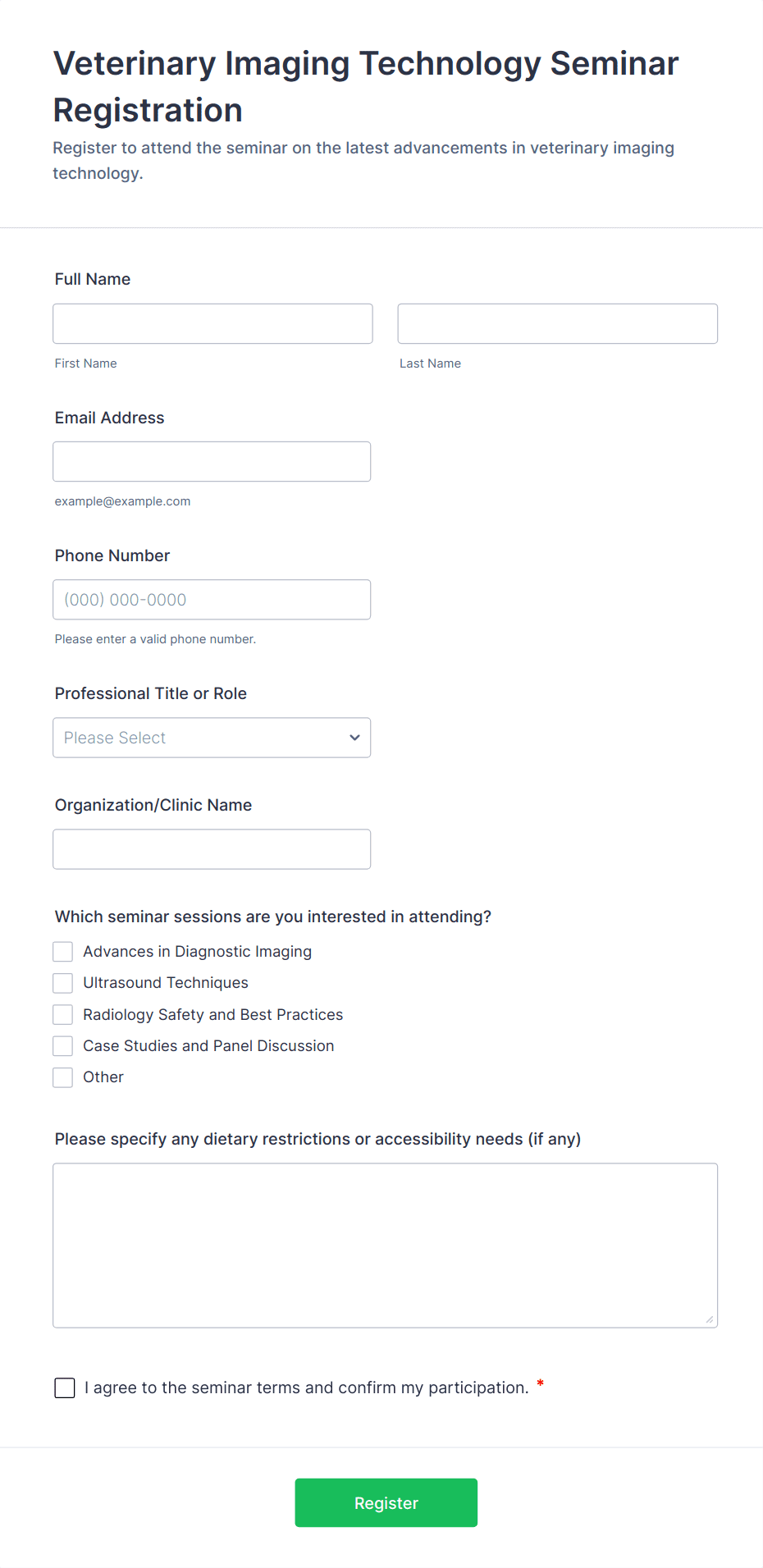Click the First Name input field
The image size is (763, 1568).
tap(212, 323)
